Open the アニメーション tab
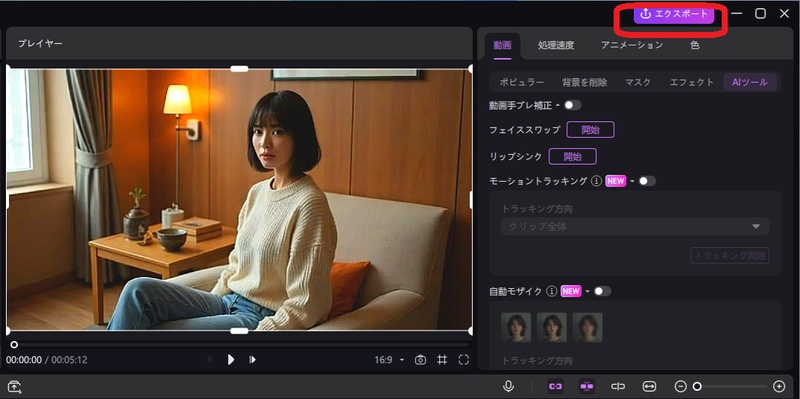The height and width of the screenshot is (399, 800). [x=632, y=45]
